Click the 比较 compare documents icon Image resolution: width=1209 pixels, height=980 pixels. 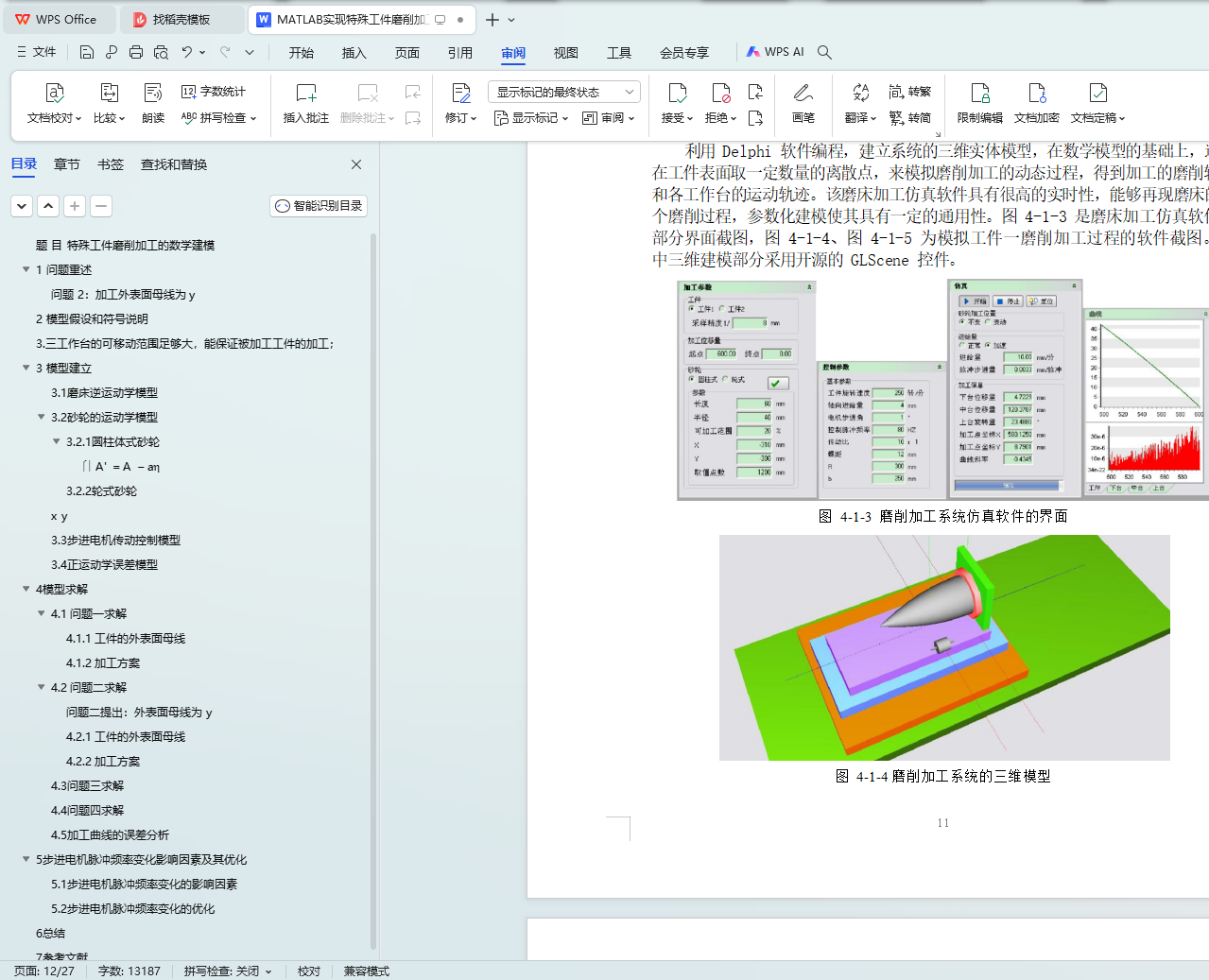point(109,93)
